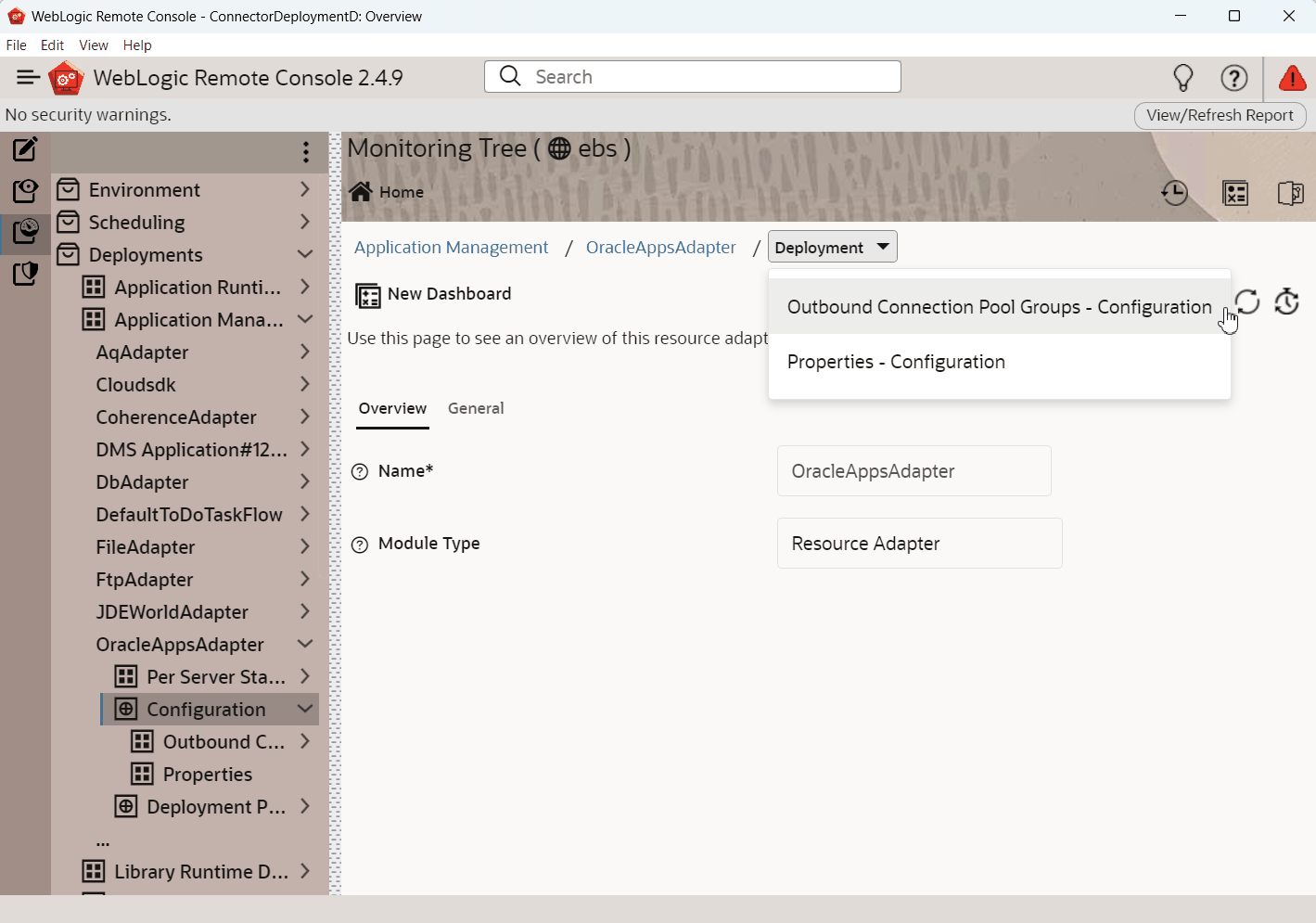Follow the OracleAppsAdapter breadcrumb link

click(660, 248)
